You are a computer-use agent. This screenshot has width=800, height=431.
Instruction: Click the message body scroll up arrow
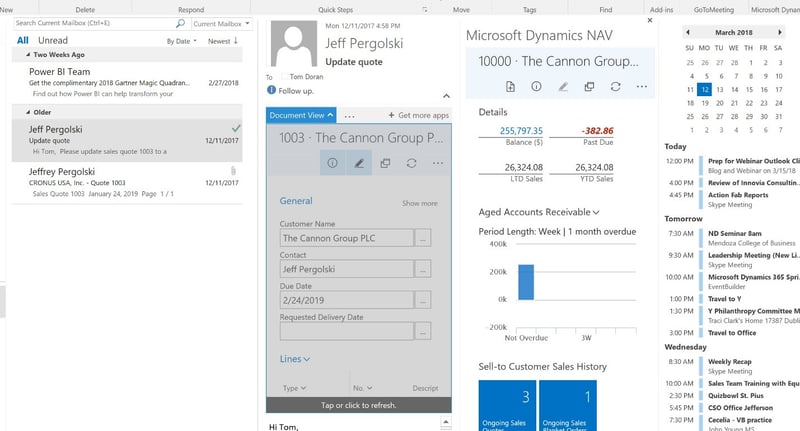[445, 422]
